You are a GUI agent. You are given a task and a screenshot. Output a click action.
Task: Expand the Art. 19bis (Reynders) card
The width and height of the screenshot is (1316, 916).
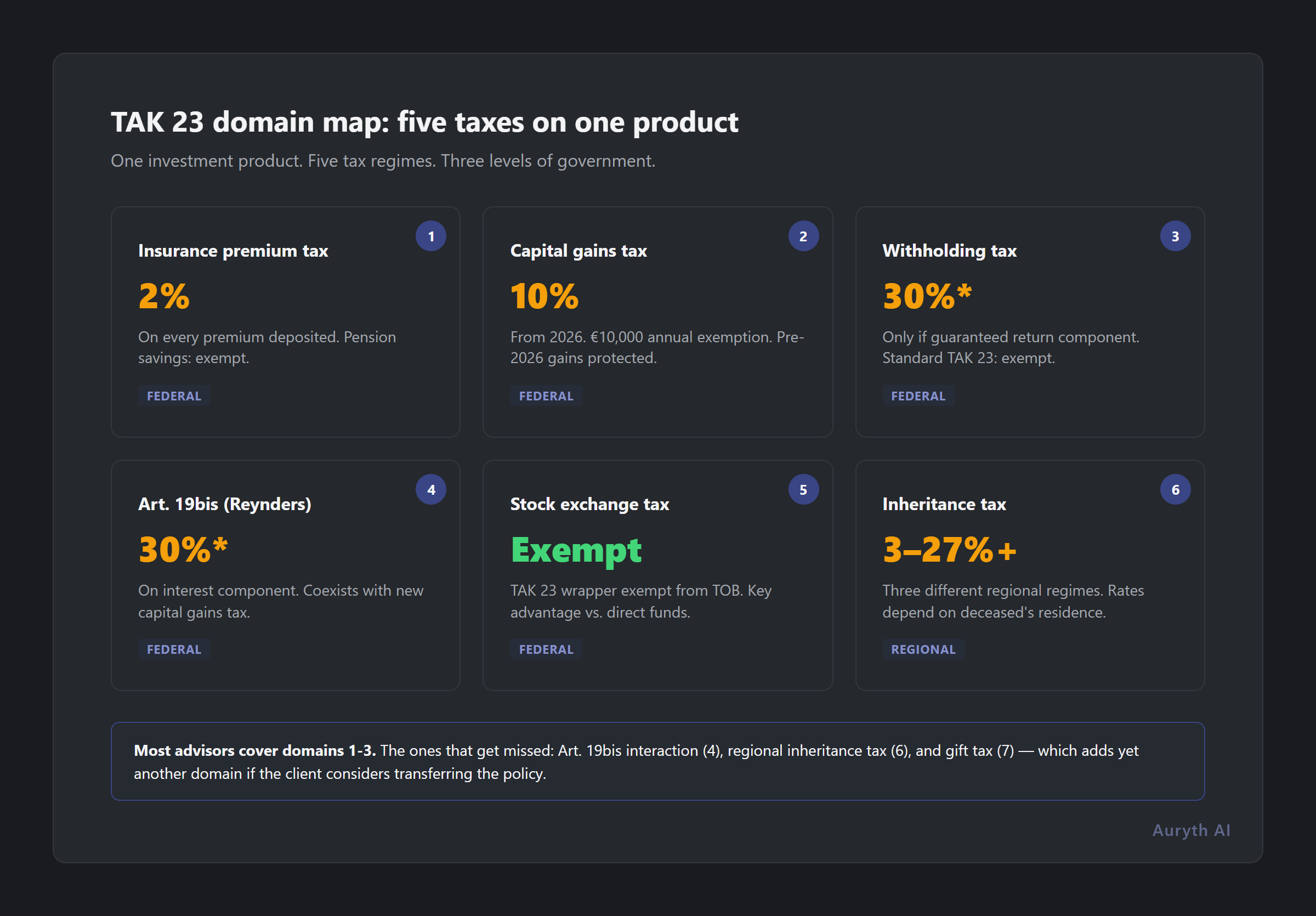coord(286,573)
